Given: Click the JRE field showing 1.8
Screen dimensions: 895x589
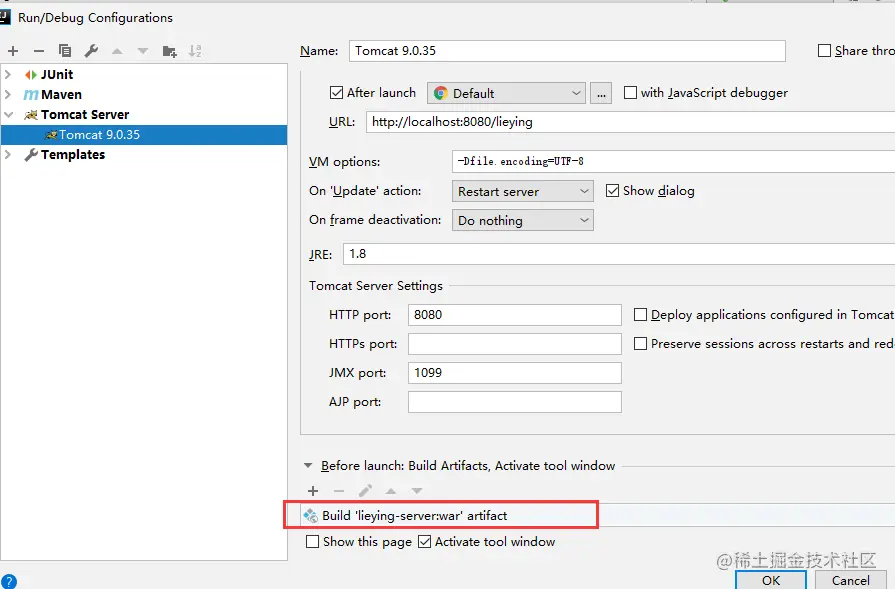Looking at the screenshot, I should tap(619, 254).
